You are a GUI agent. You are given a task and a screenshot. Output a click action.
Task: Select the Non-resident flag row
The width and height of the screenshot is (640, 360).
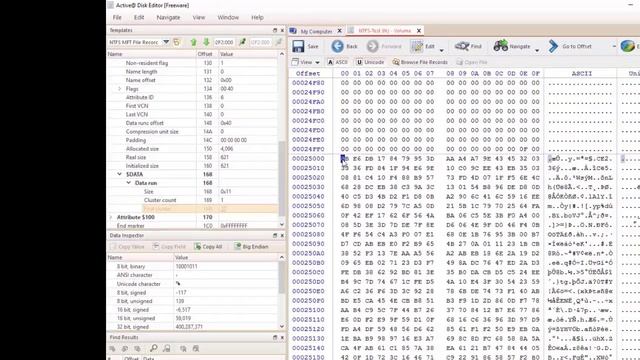193,63
